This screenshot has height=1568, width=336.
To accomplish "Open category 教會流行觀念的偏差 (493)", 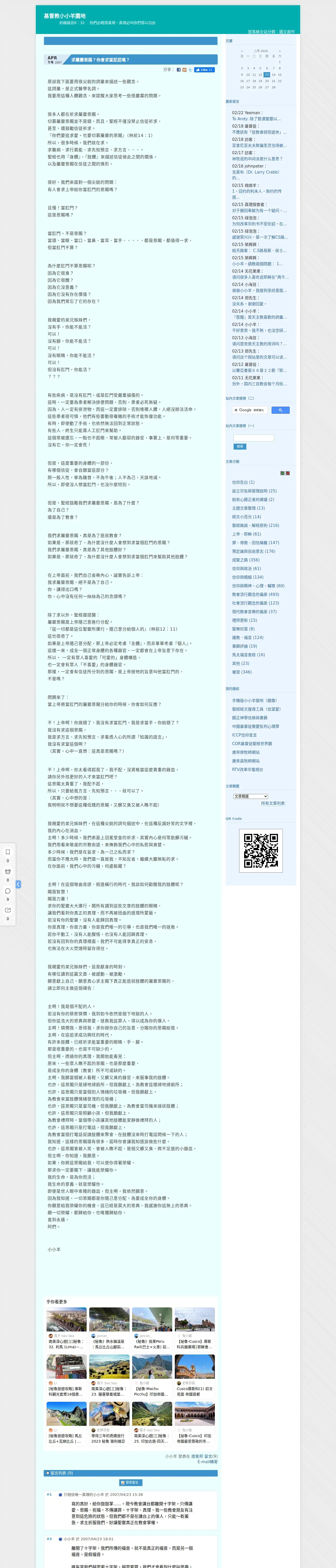I will (255, 595).
